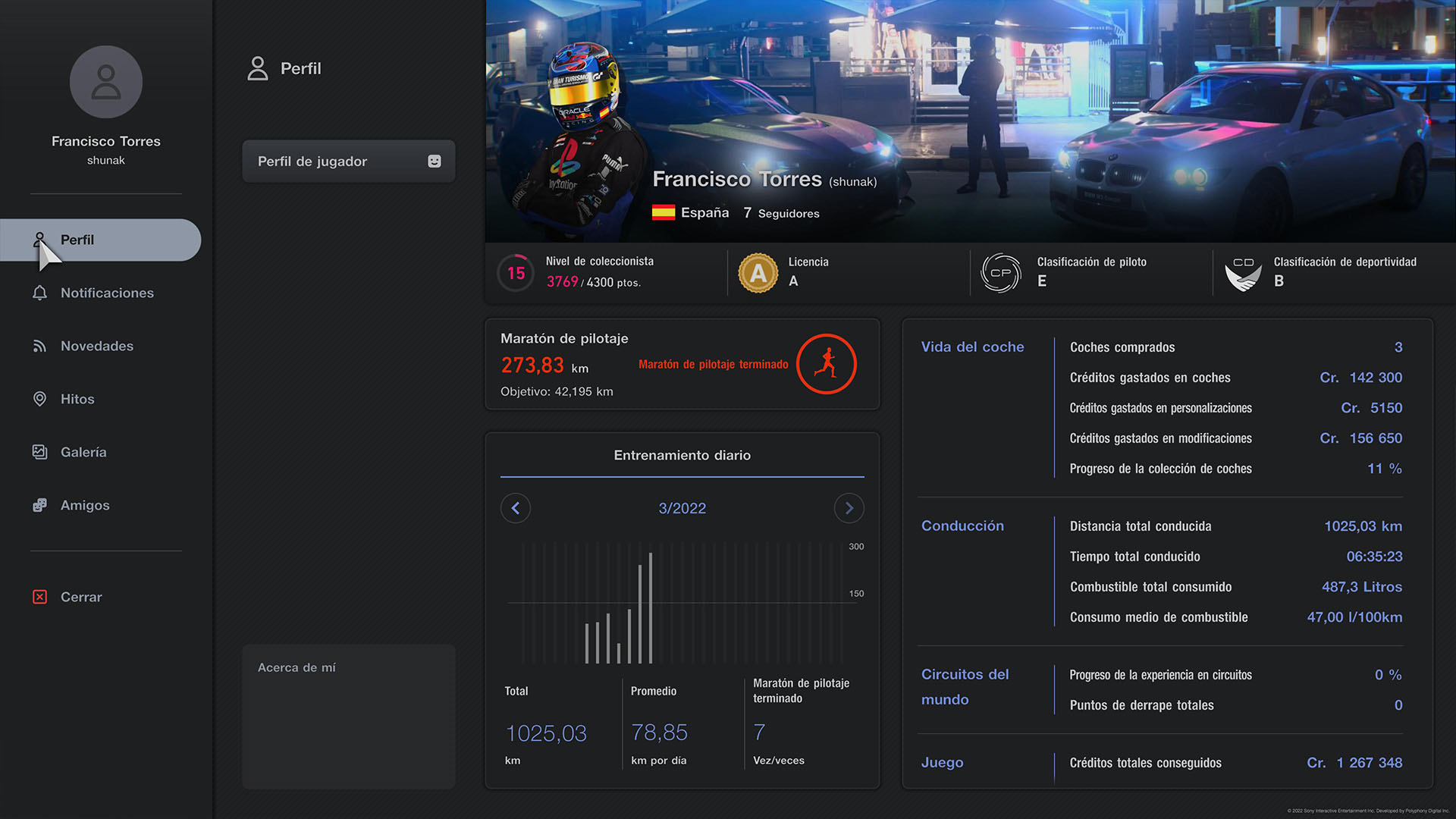Click the Notificaciones bell icon
Screen dimensions: 1456x819
(40, 293)
